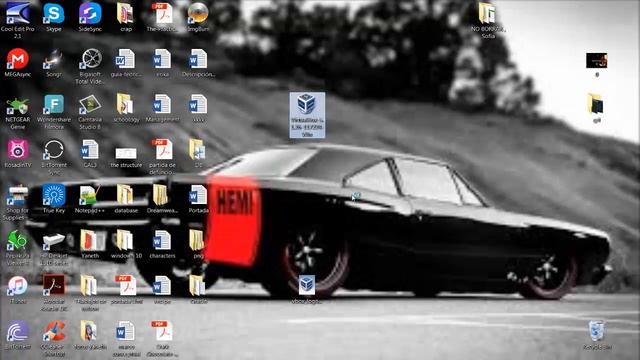Select the dark image thumbnail at right

coord(597,64)
